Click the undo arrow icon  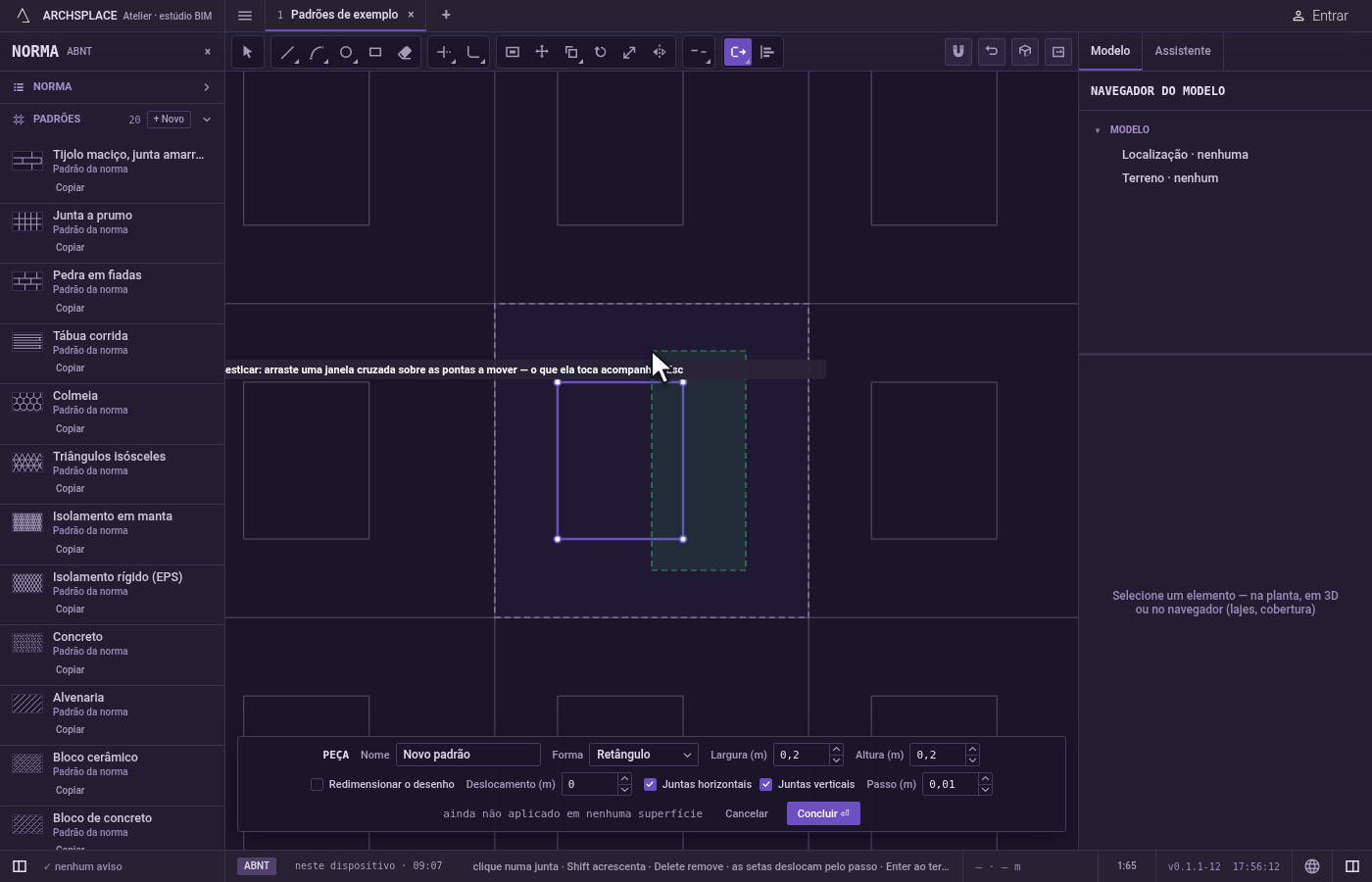coord(992,52)
